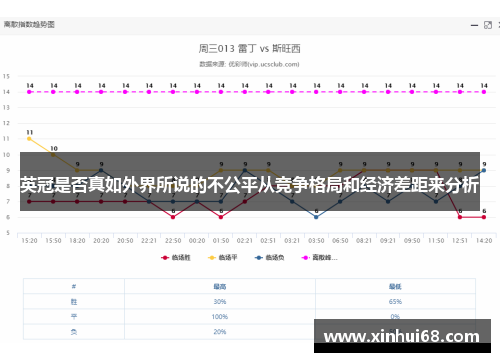500x362 pixels.
Task: Click the 65% cell in 胜 row
Action: [395, 302]
